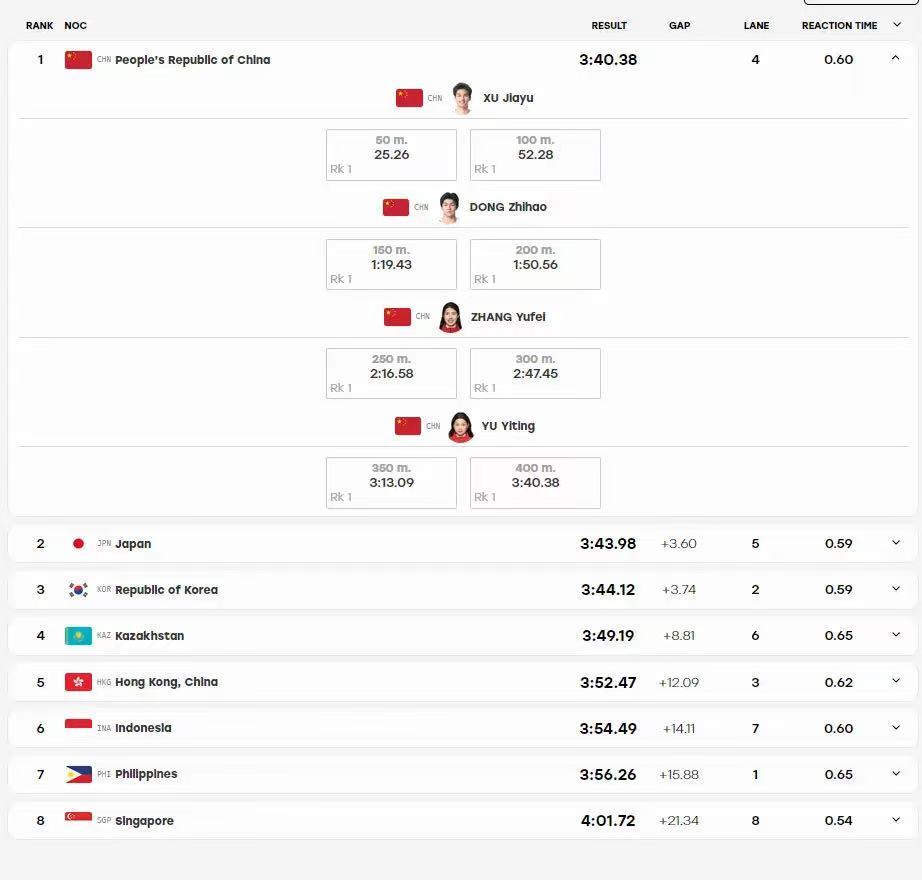Viewport: 922px width, 880px height.
Task: Open ZHANG Yufei's athlete profile link
Action: click(x=508, y=317)
